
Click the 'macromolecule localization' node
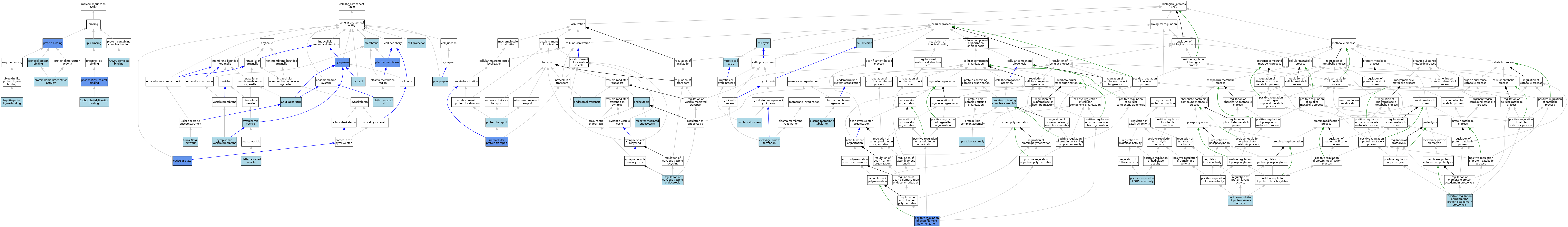(x=508, y=43)
